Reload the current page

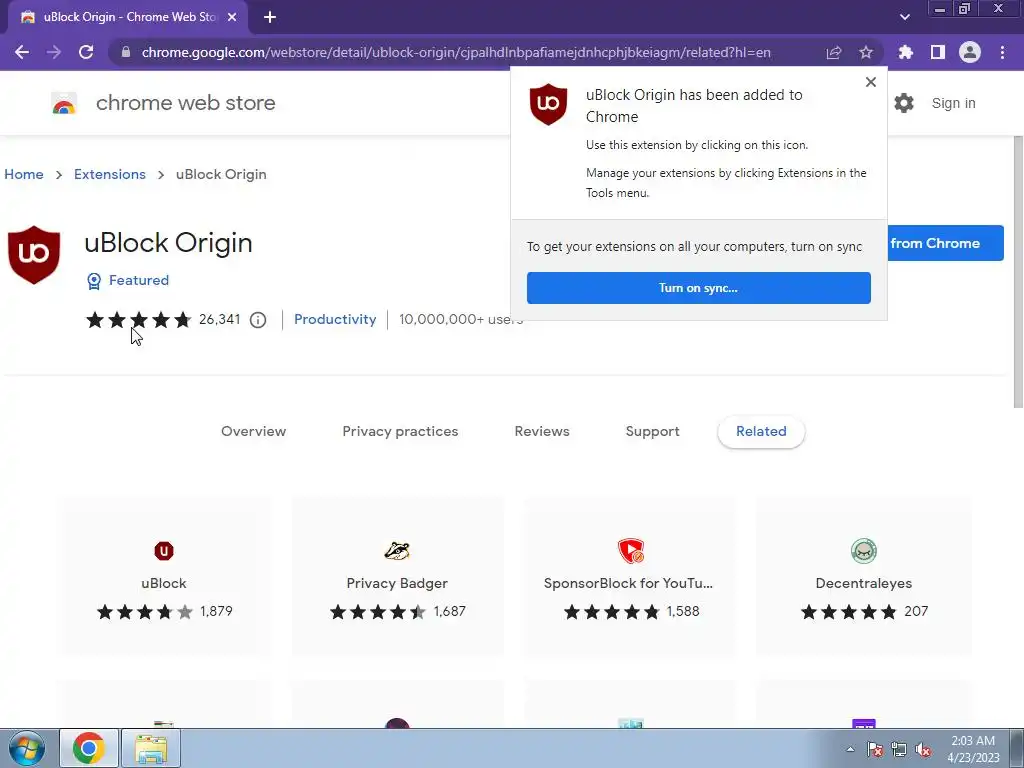86,52
